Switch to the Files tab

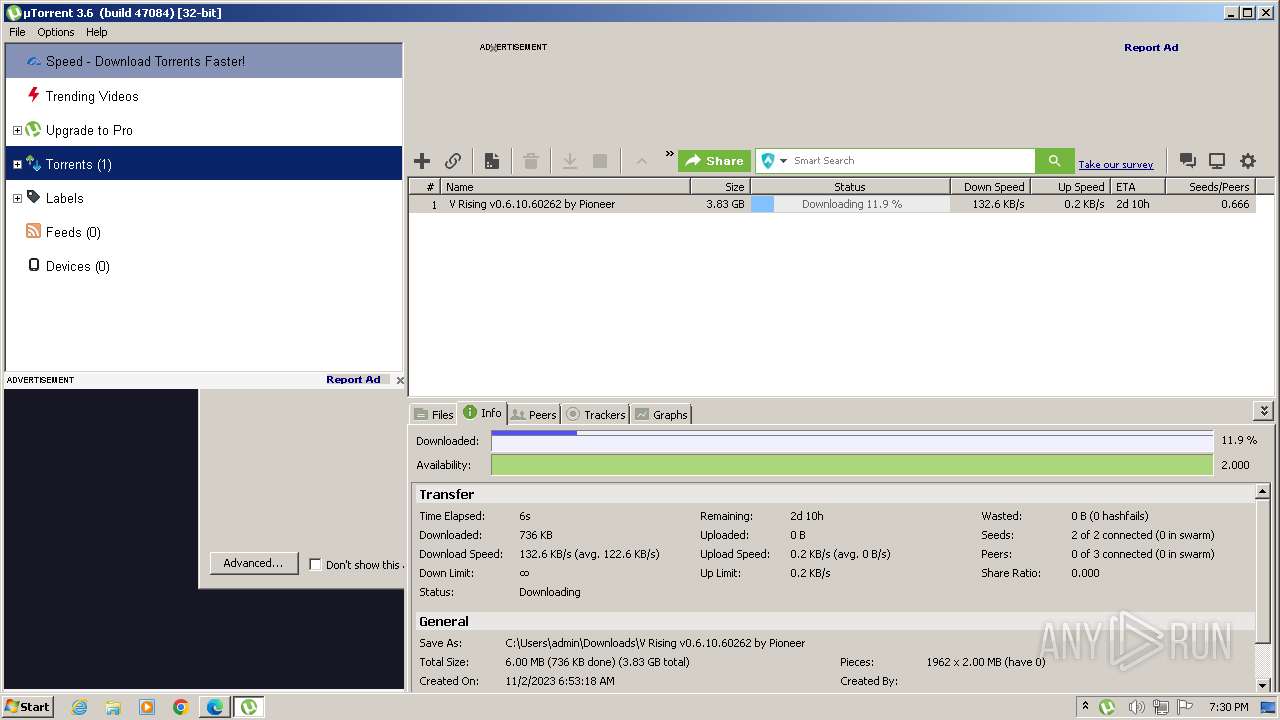point(434,414)
